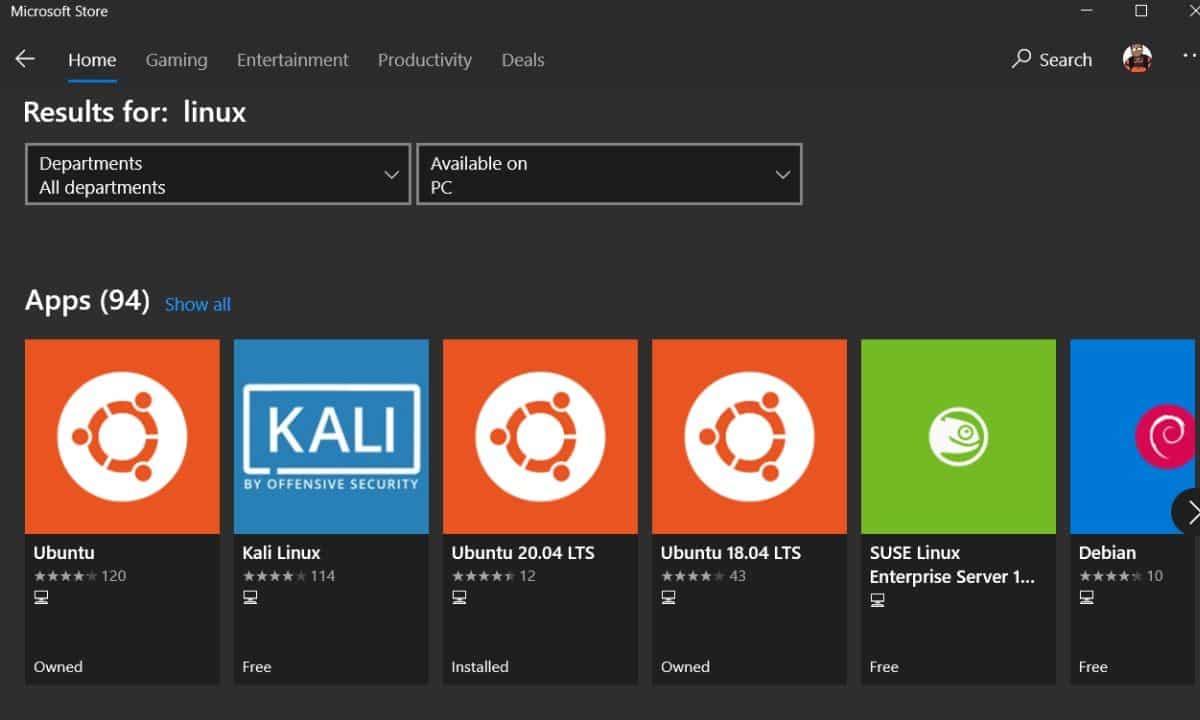Viewport: 1200px width, 720px height.
Task: Open the user profile avatar
Action: tap(1137, 59)
